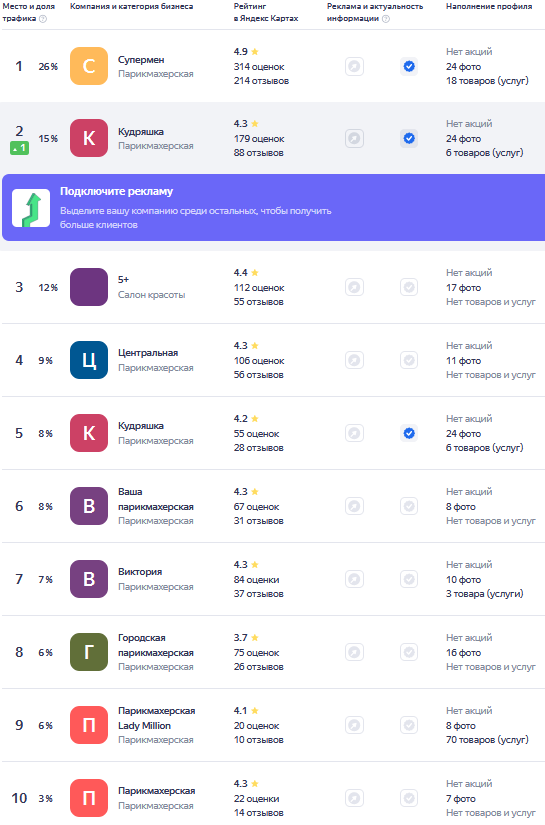The image size is (545, 825).
Task: Click the 16 фото text
Action: click(x=463, y=653)
